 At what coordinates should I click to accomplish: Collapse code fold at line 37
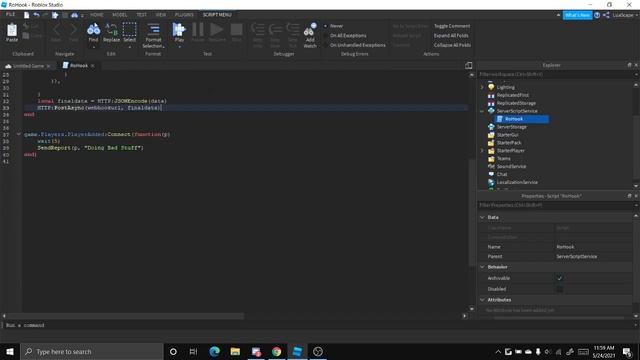click(18, 134)
